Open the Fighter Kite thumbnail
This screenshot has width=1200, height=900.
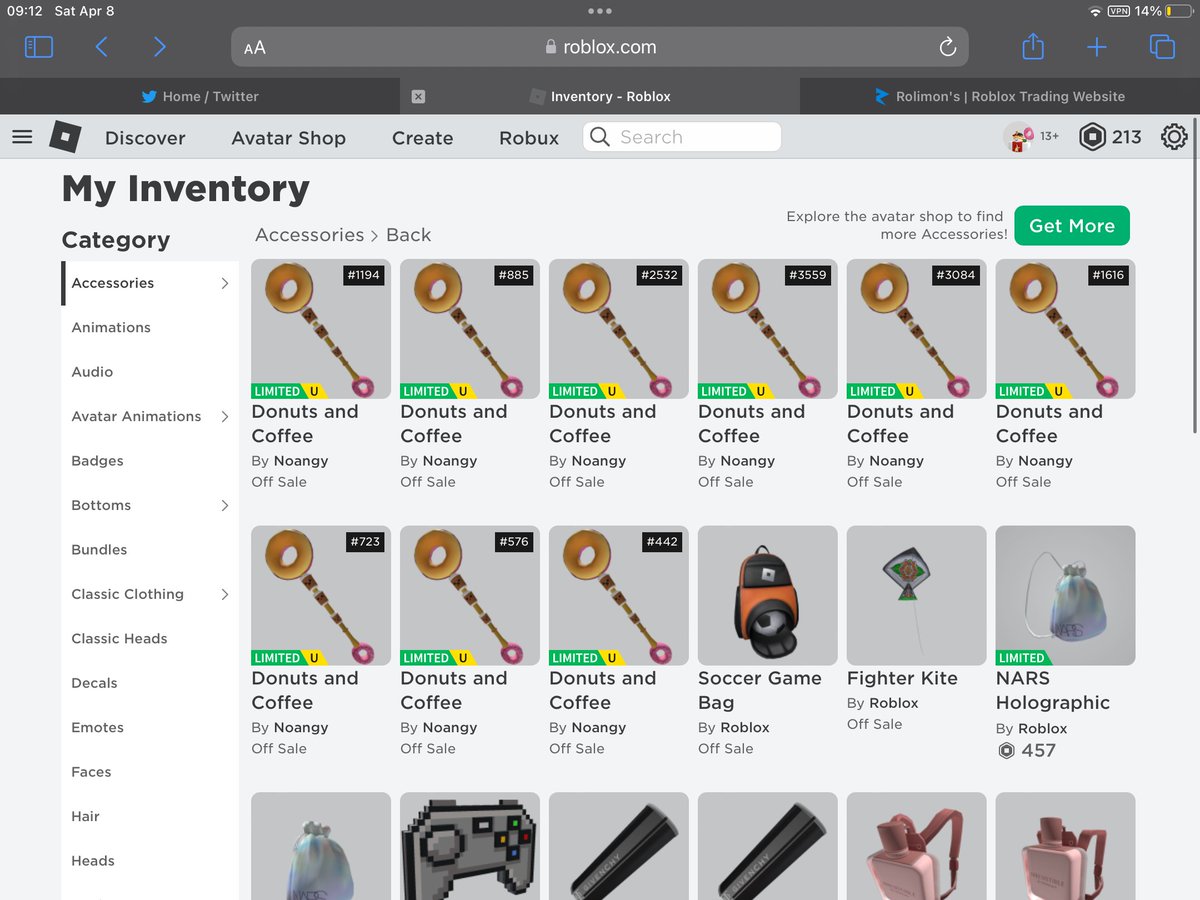[x=917, y=596]
